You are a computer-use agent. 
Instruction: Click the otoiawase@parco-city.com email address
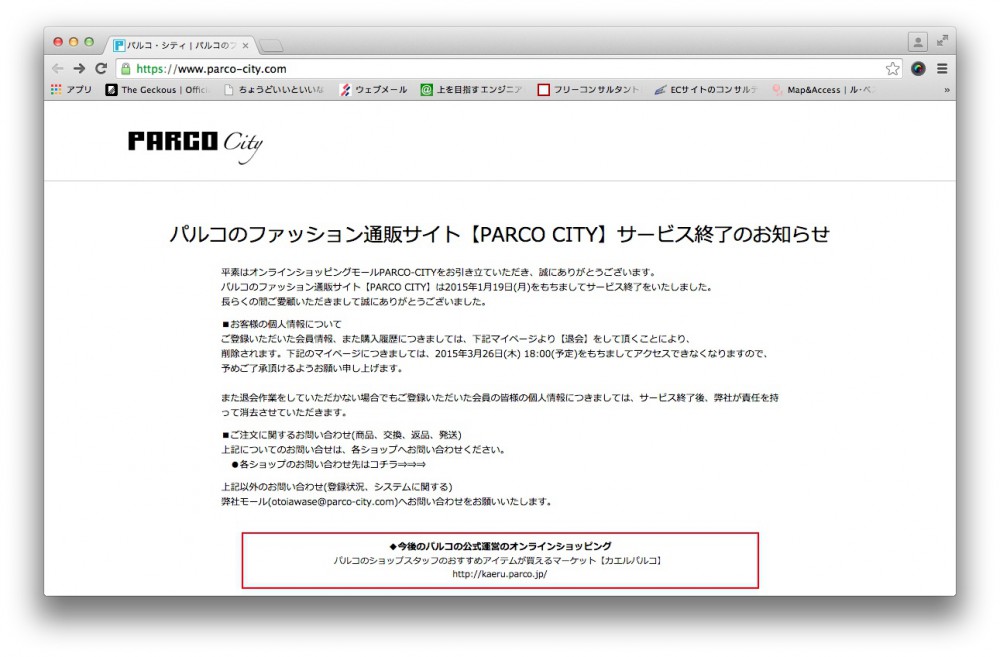334,502
